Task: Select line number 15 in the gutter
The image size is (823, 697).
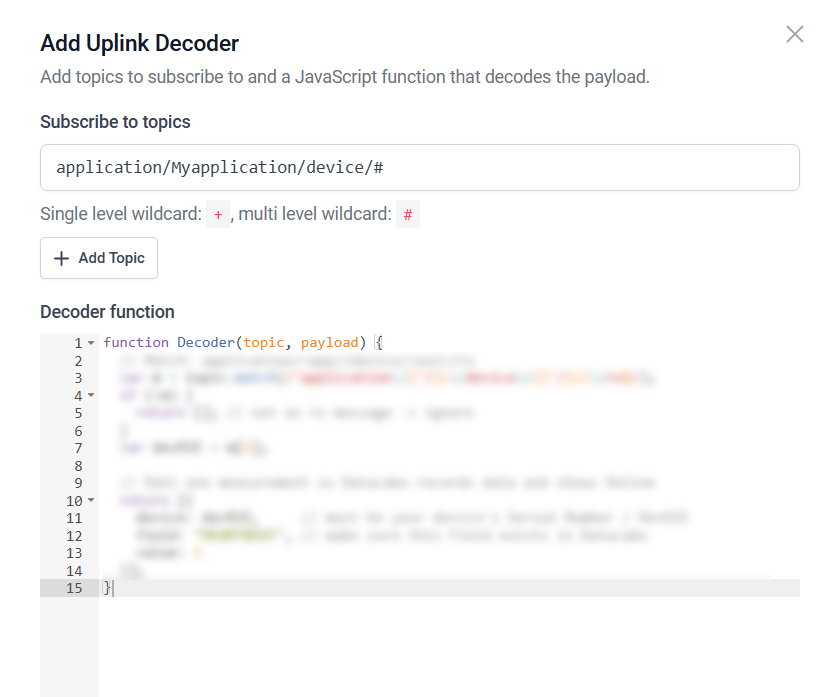Action: tap(75, 588)
